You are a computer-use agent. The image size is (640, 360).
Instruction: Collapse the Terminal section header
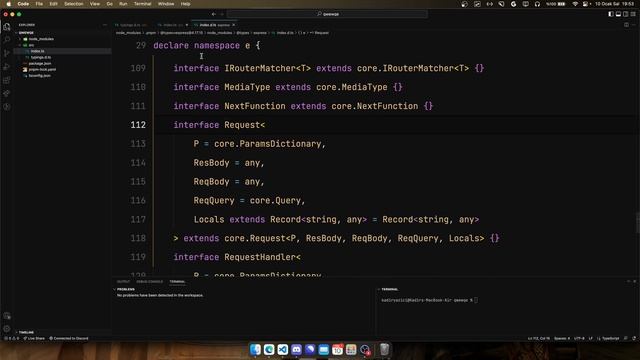point(389,289)
